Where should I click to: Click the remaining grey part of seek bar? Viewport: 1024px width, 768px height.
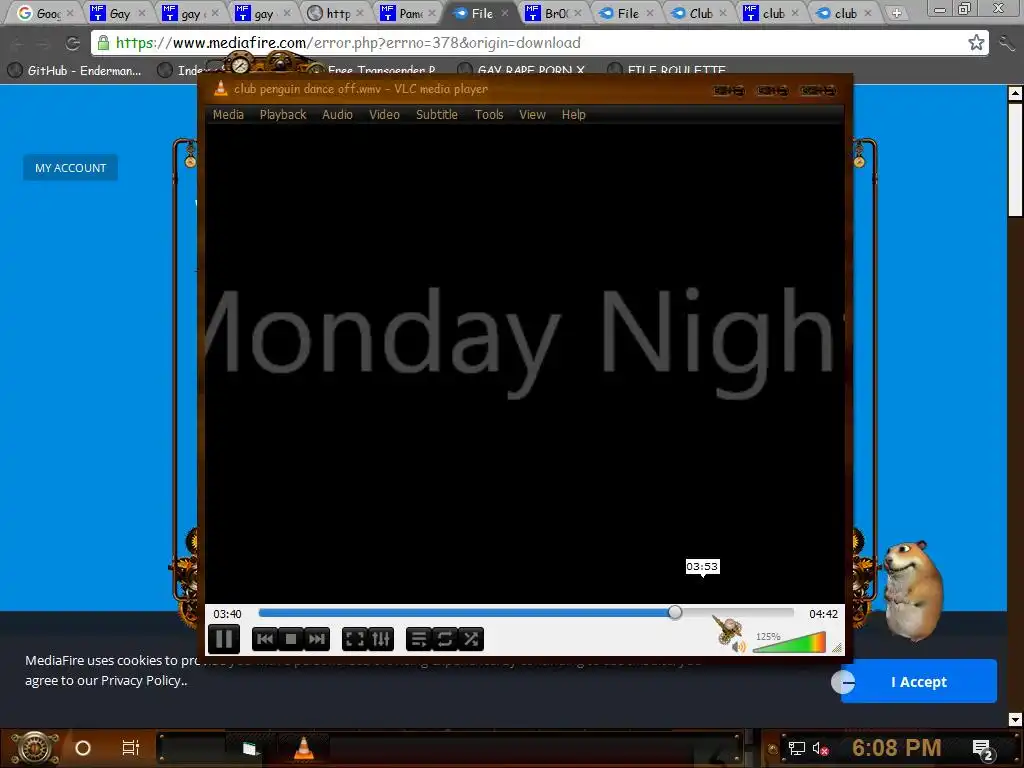738,613
